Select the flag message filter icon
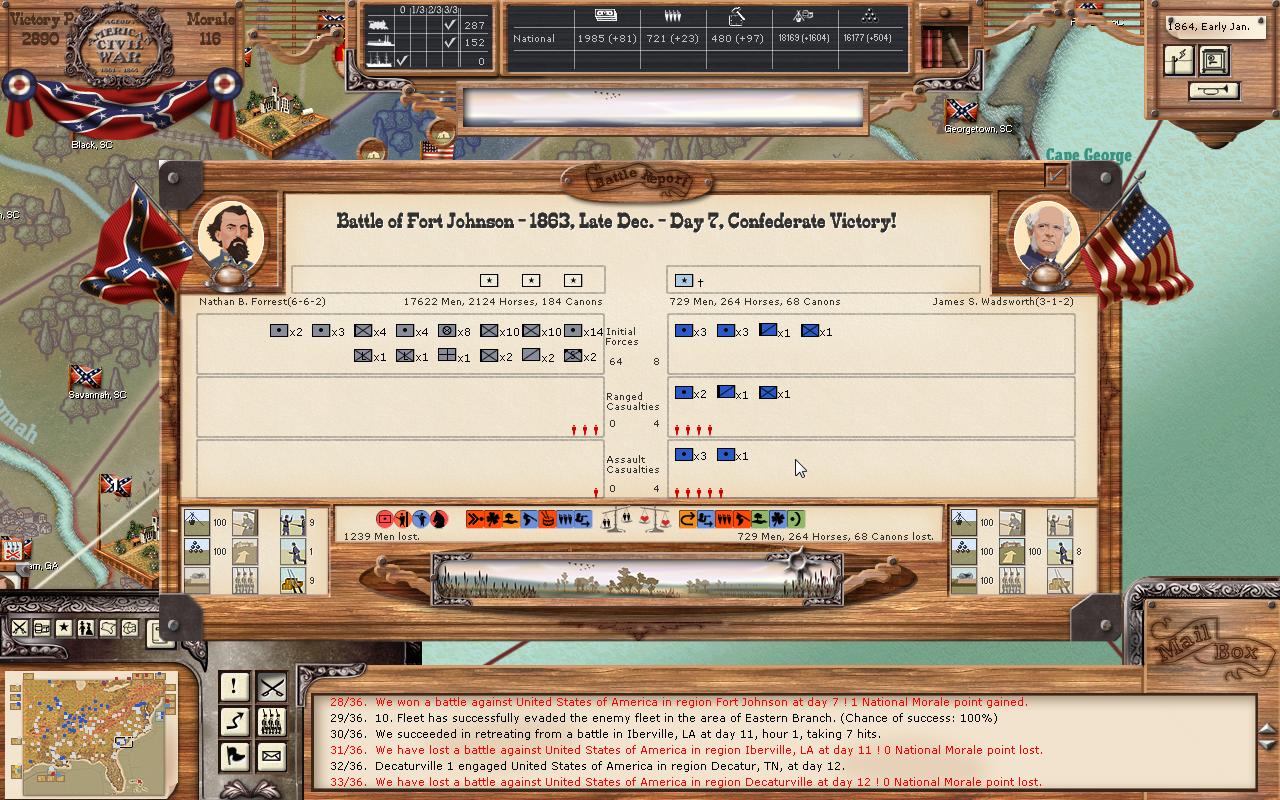 (x=234, y=756)
